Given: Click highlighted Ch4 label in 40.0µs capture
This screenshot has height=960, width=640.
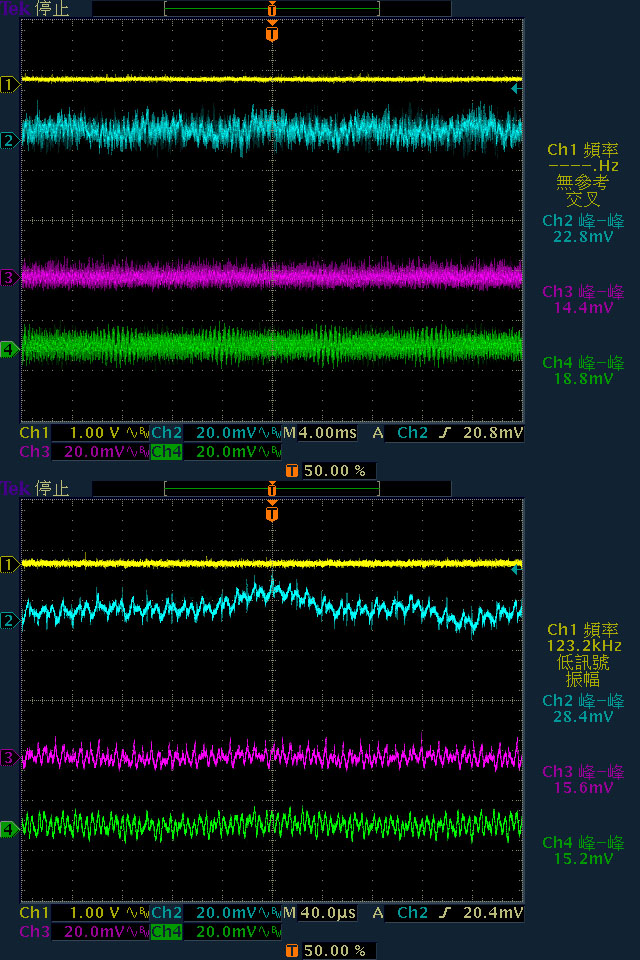Looking at the screenshot, I should click(x=167, y=932).
